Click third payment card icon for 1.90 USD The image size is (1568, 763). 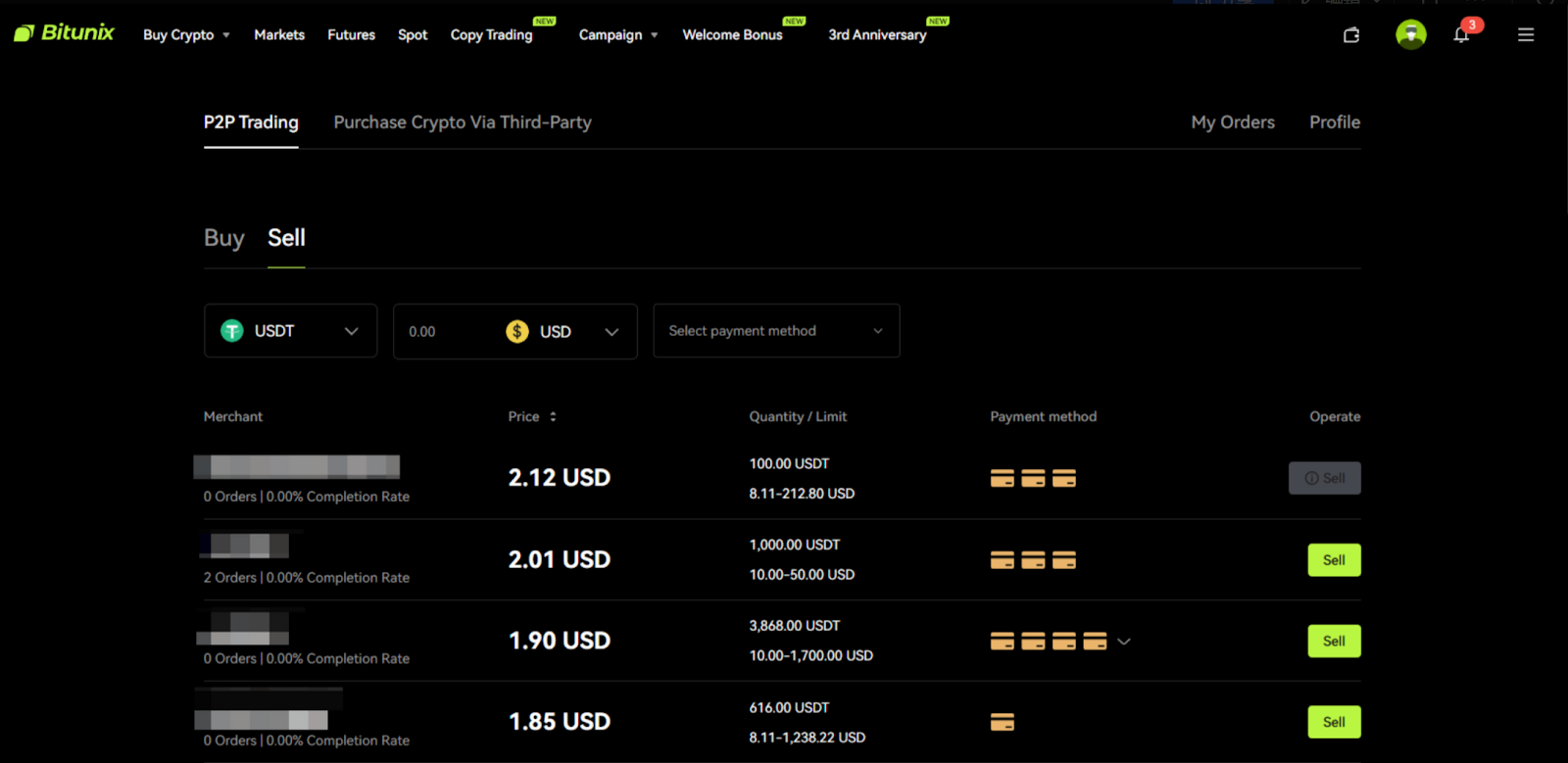[x=1064, y=642]
